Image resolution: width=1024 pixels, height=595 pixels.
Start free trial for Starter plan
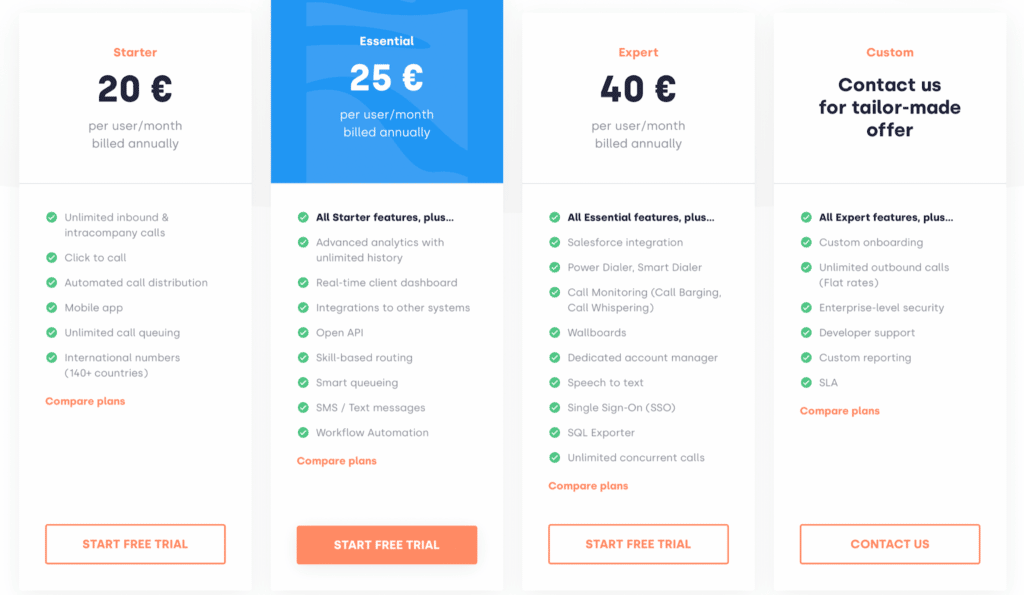(x=135, y=544)
